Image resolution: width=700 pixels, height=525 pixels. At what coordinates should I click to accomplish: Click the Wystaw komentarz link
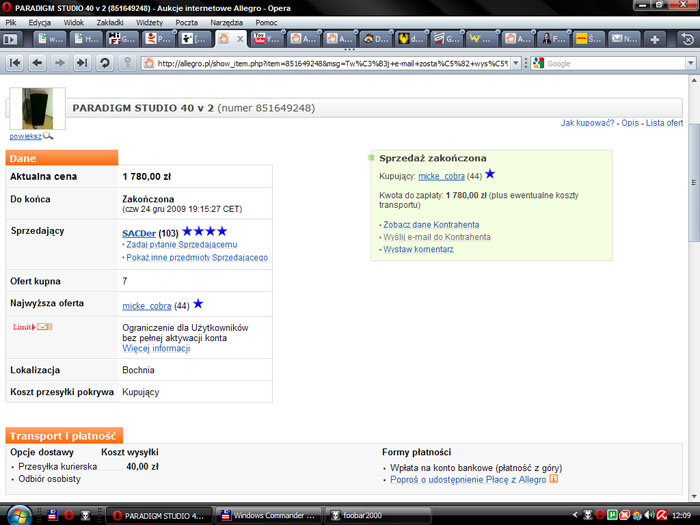(418, 250)
